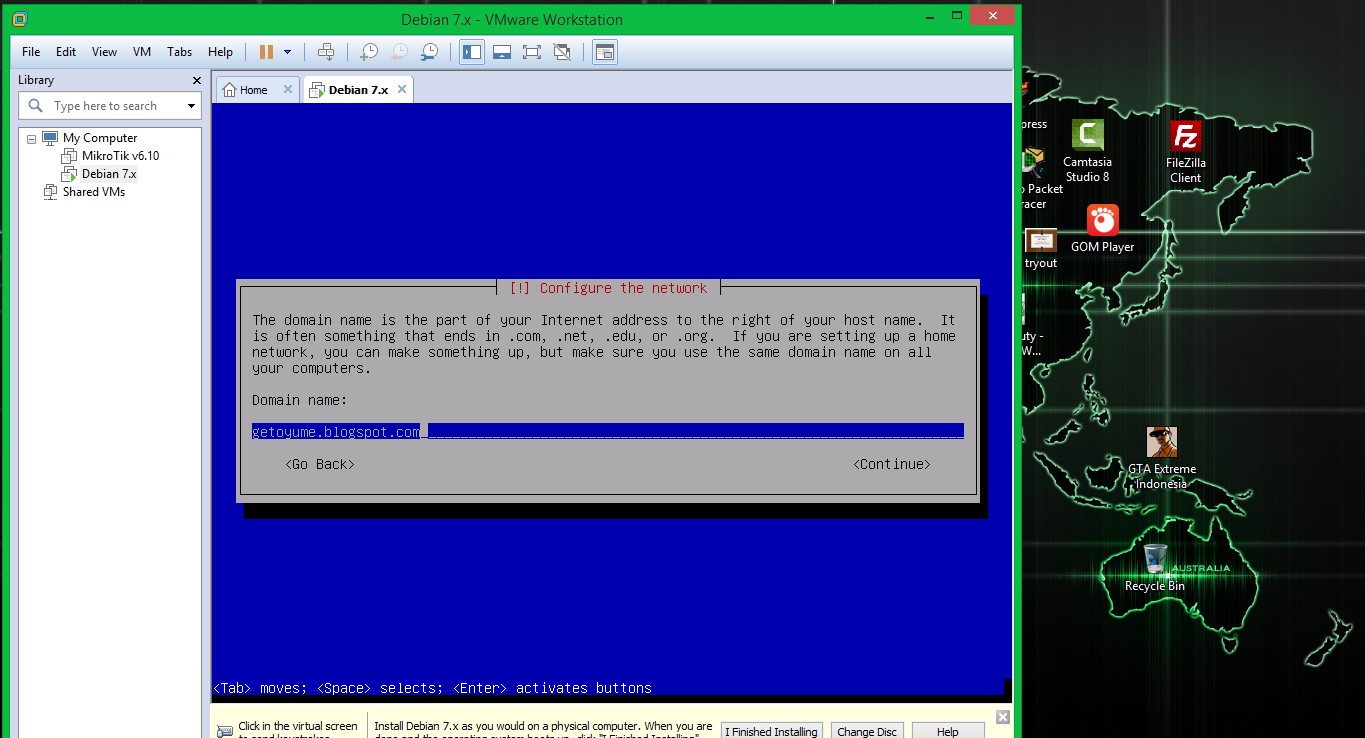Open the Edit menu
The height and width of the screenshot is (738, 1365).
coord(66,52)
